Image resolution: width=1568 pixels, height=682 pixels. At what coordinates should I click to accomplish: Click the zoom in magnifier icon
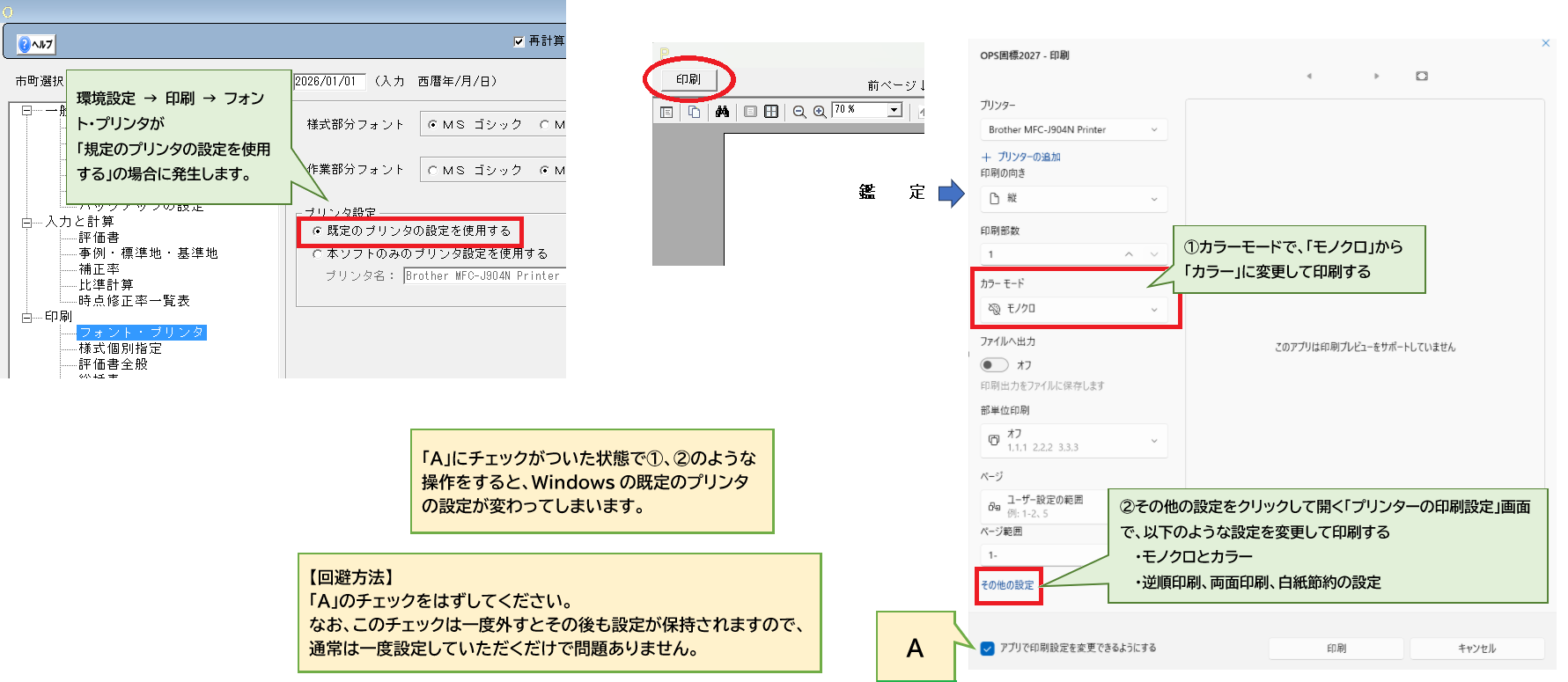(x=820, y=112)
